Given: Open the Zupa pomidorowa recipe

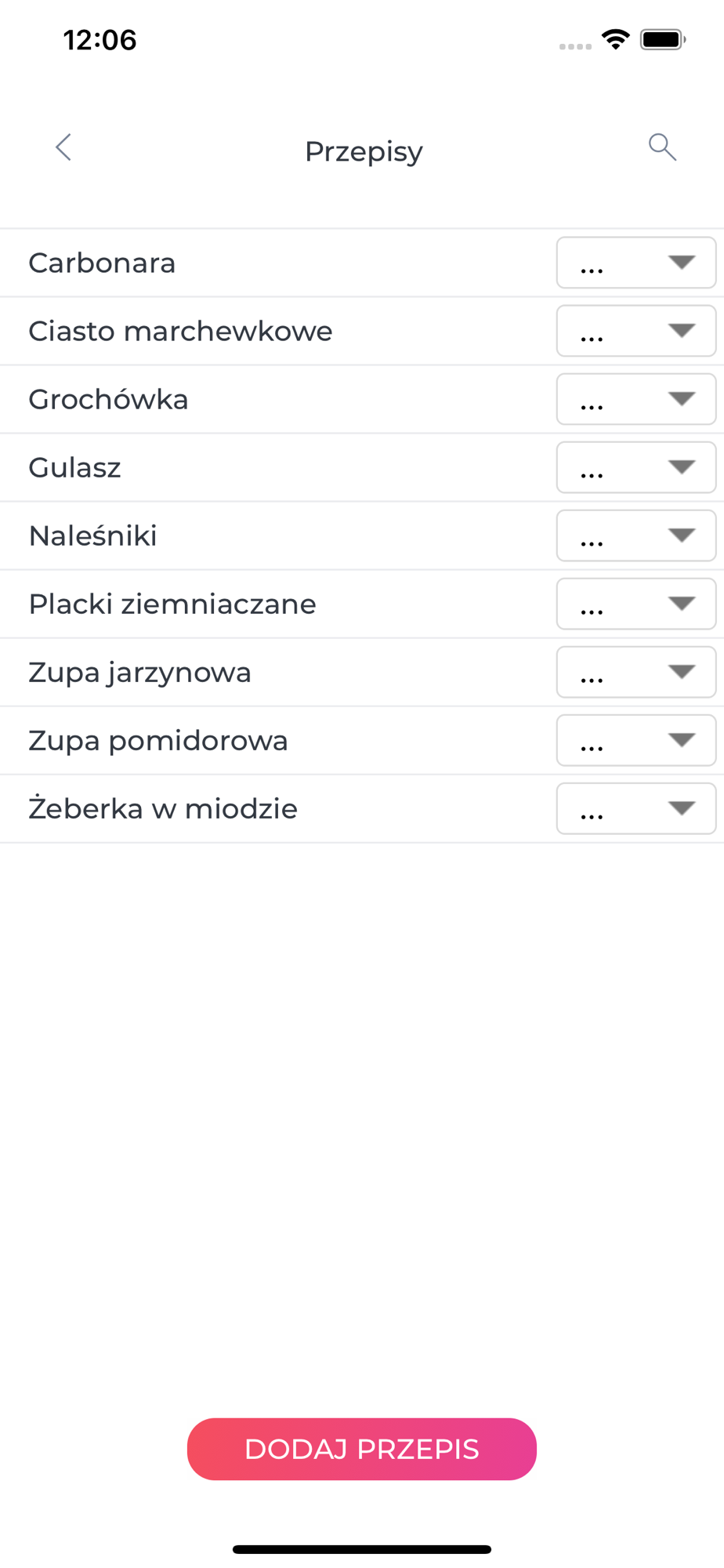Looking at the screenshot, I should (x=158, y=741).
